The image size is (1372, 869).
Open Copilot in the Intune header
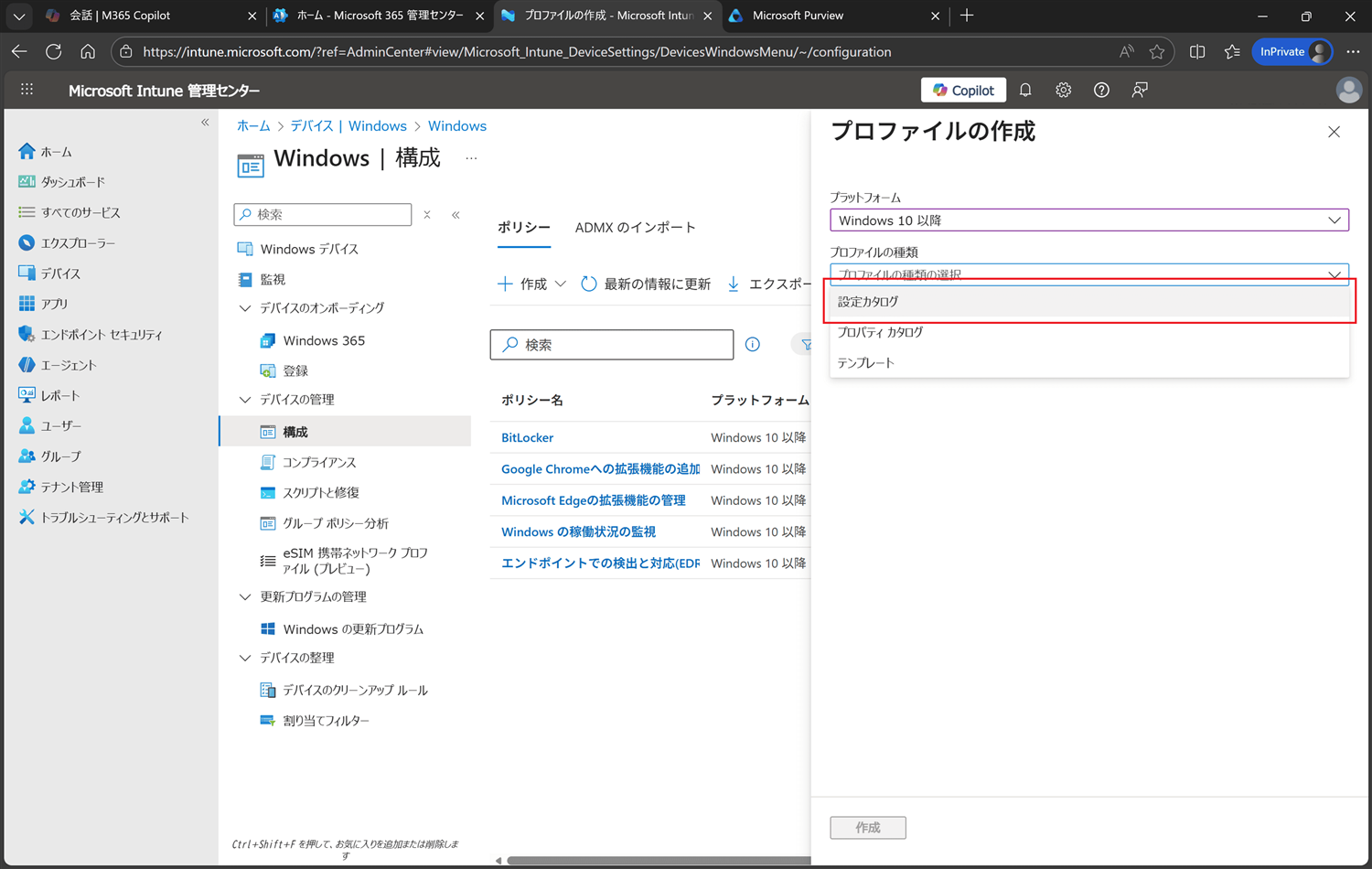(963, 90)
